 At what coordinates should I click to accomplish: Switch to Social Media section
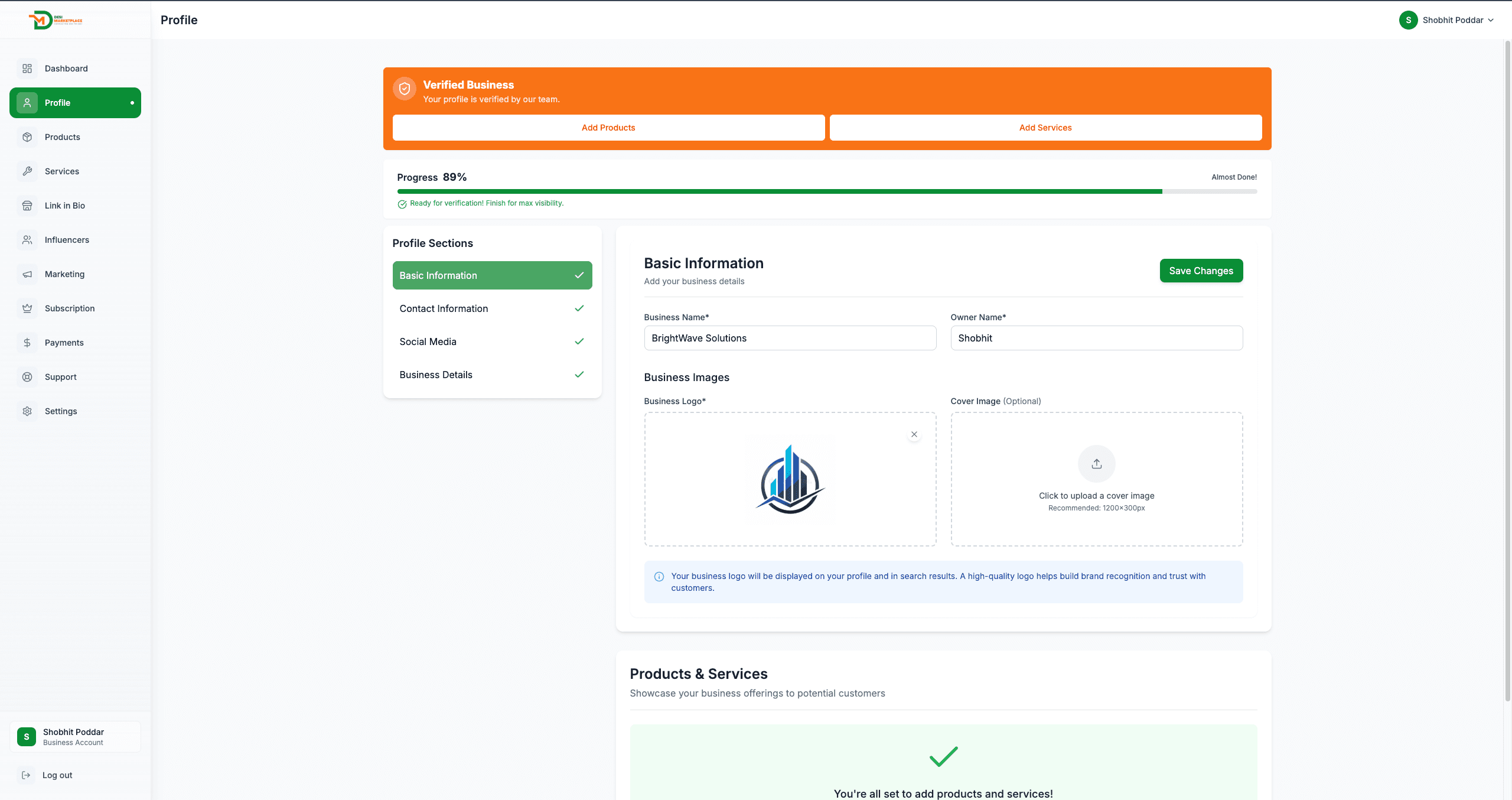(x=492, y=342)
